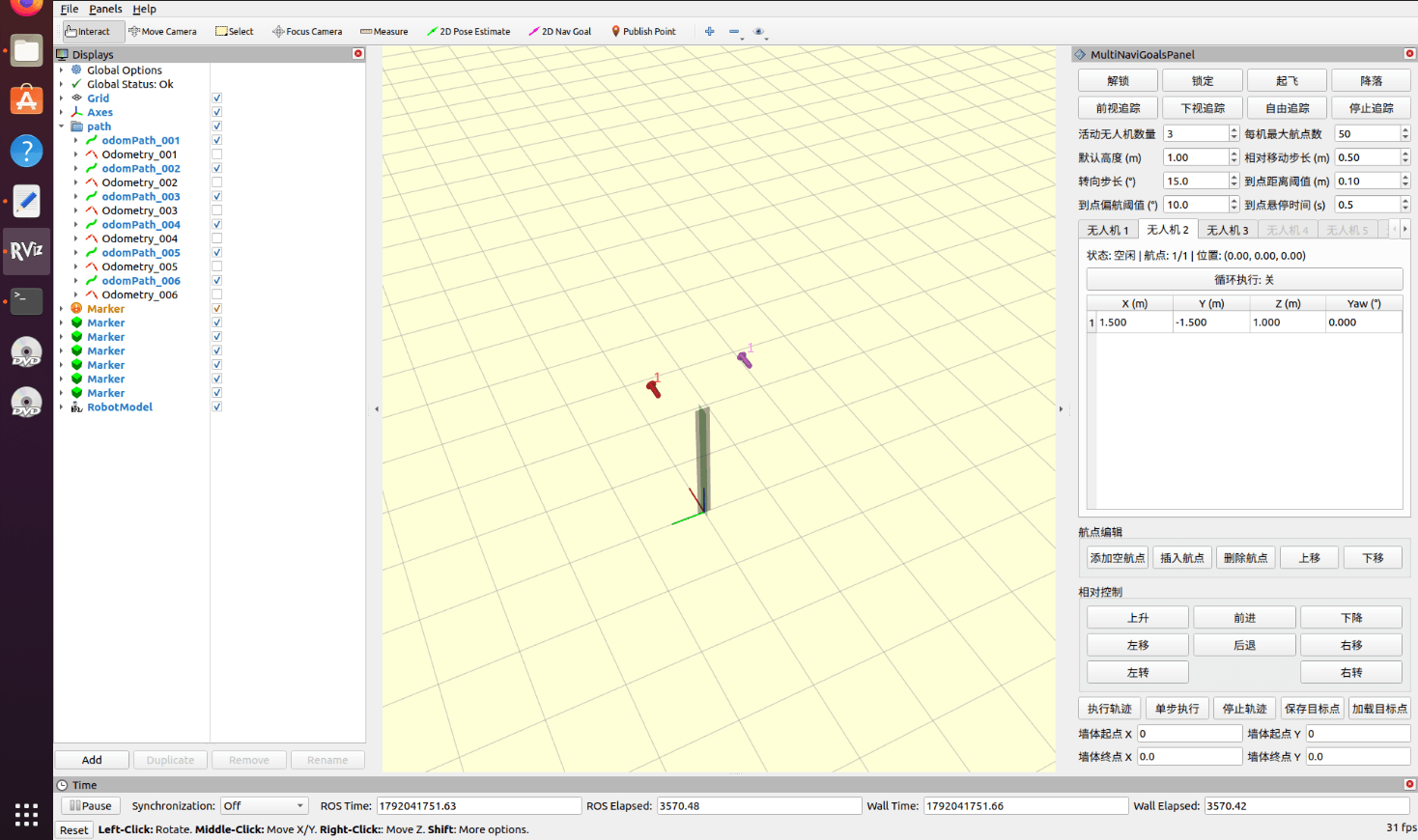Click the 墙体起点 X input field
The height and width of the screenshot is (840, 1418).
[x=1189, y=734]
